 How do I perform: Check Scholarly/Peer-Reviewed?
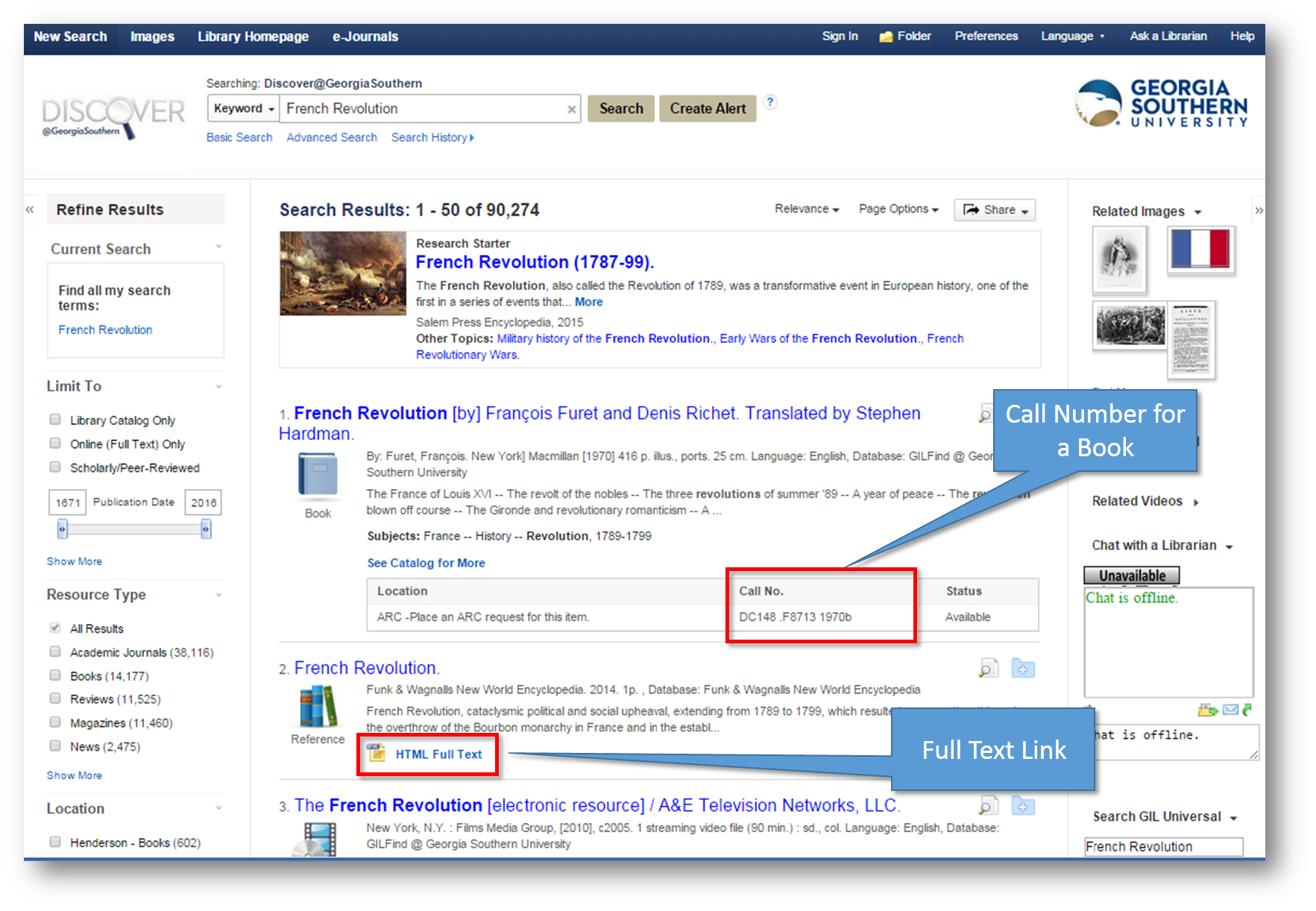(x=55, y=467)
